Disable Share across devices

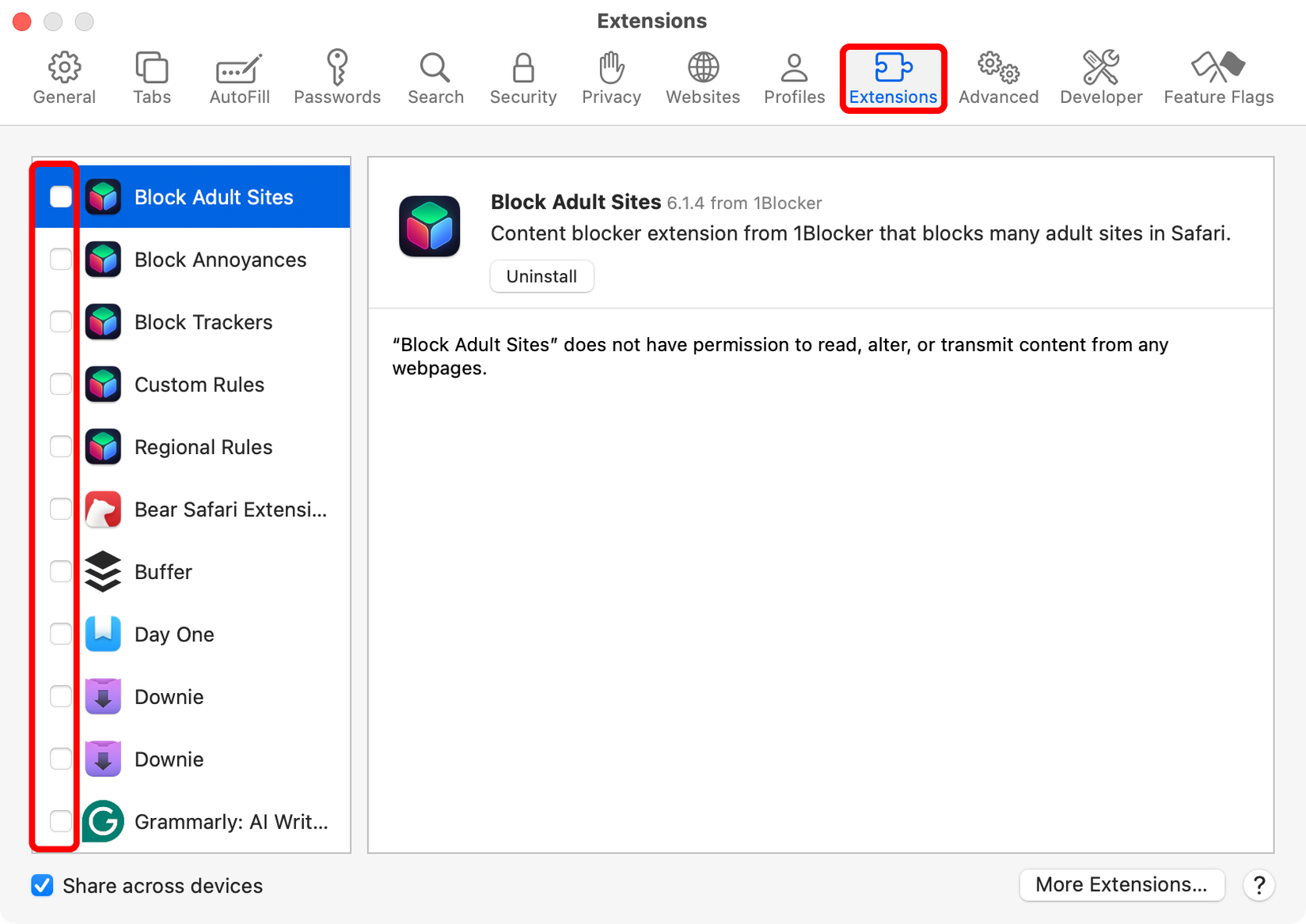coord(42,885)
